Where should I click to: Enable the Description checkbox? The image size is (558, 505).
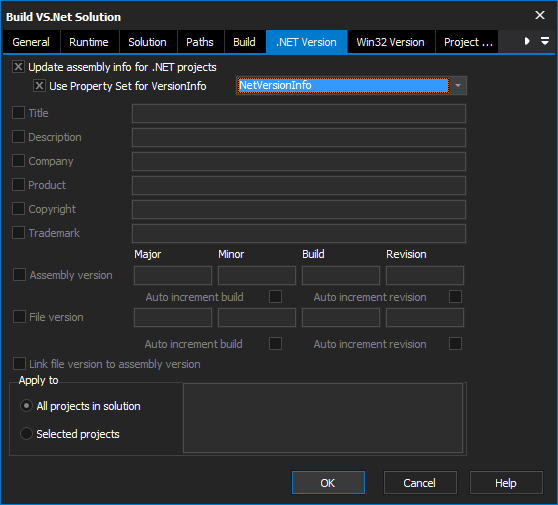point(18,137)
